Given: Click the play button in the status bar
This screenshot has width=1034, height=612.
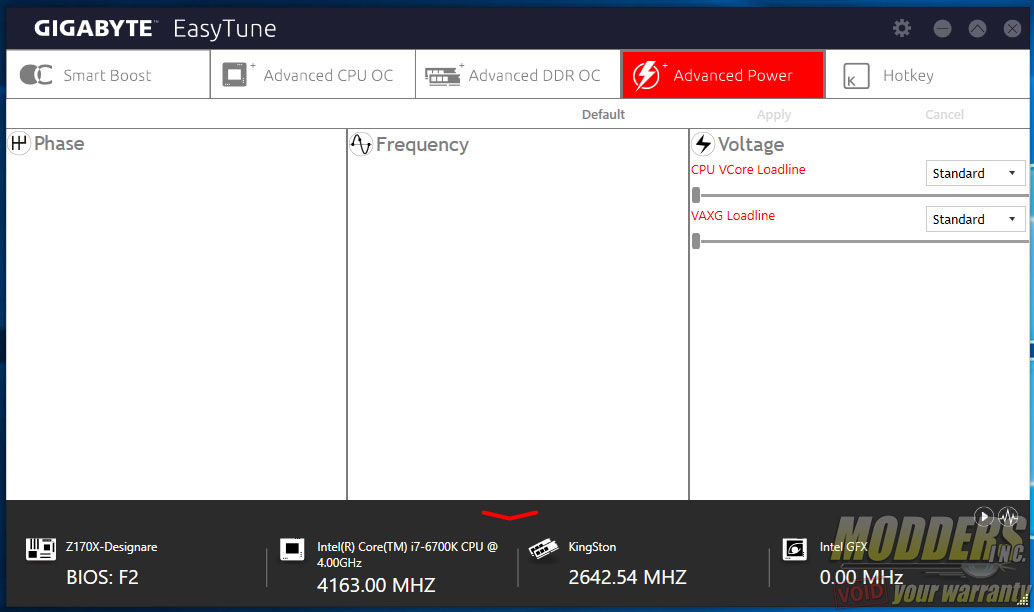Looking at the screenshot, I should coord(984,516).
